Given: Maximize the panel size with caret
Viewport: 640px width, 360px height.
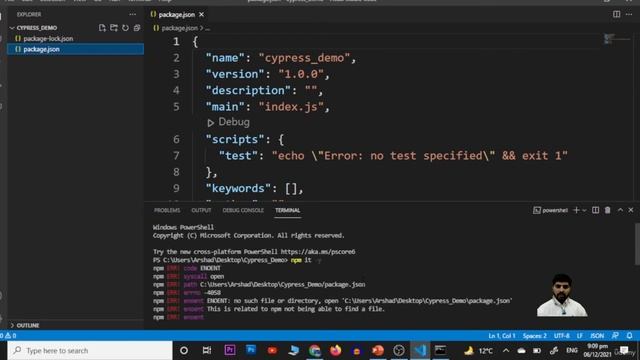Looking at the screenshot, I should [620, 210].
